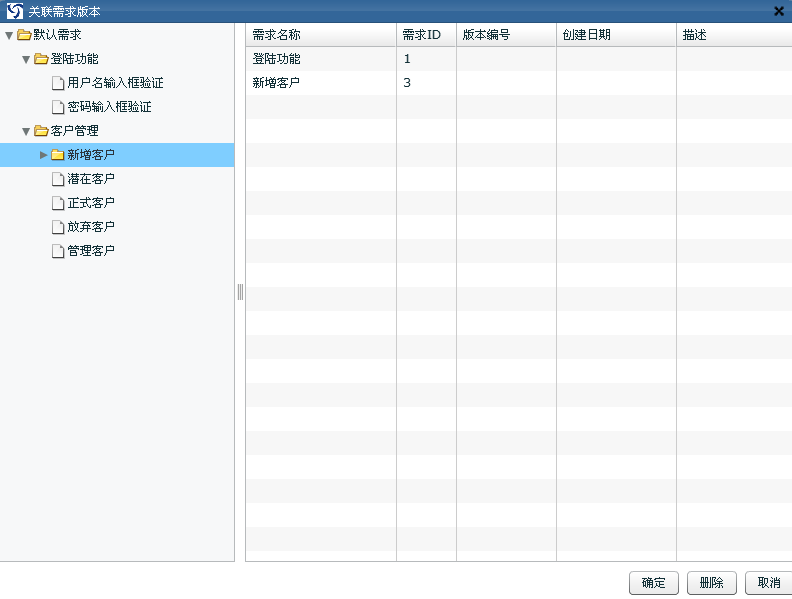Click the document icon for 密码输入框验证
792x599 pixels.
[58, 107]
